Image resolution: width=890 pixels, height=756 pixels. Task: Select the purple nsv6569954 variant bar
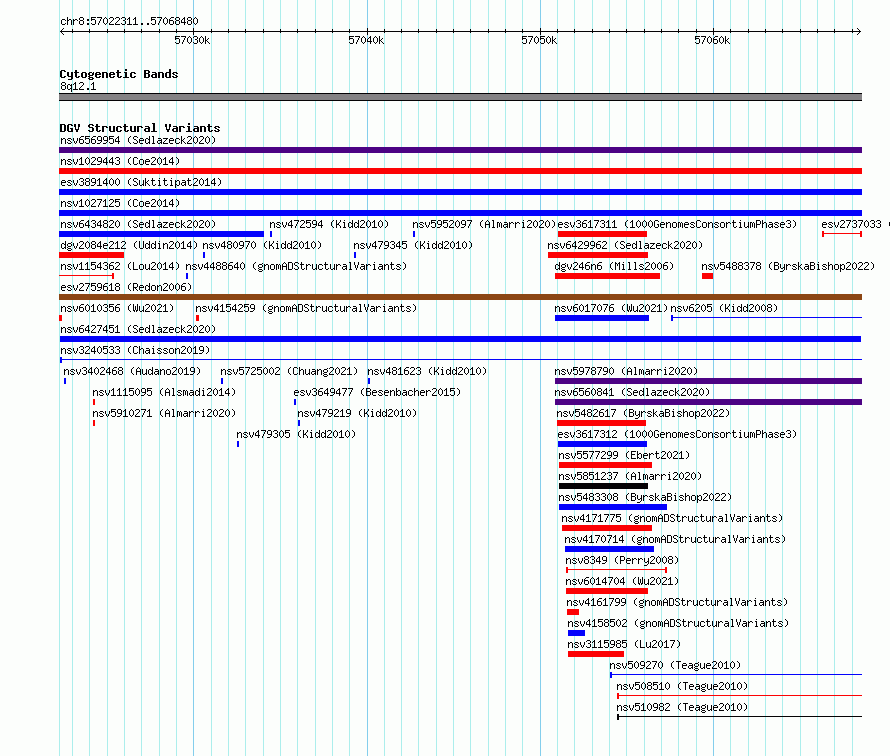pyautogui.click(x=460, y=150)
